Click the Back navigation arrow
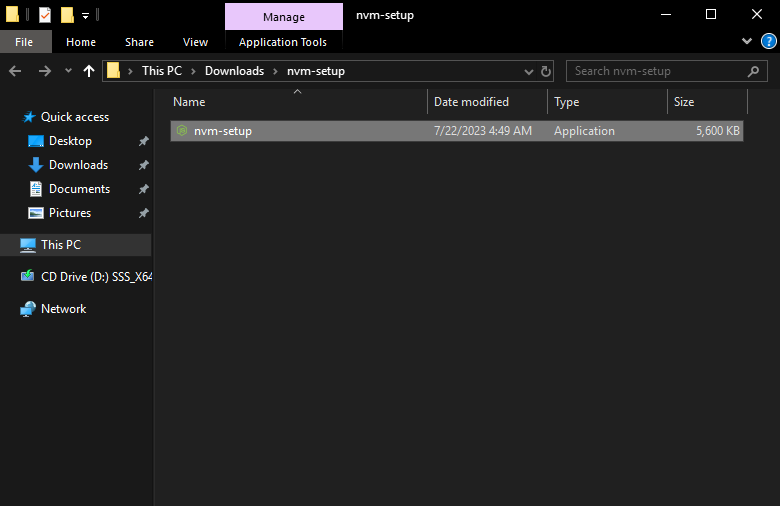780x506 pixels. tap(15, 71)
